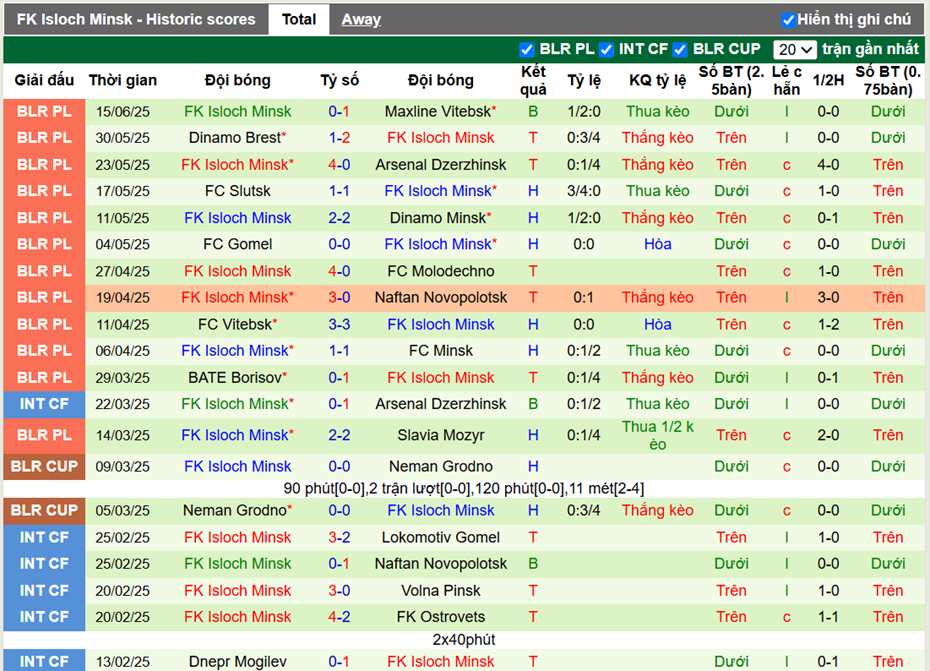Toggle the Hiển thị ghi chú checkbox
This screenshot has height=671, width=930.
pyautogui.click(x=788, y=20)
